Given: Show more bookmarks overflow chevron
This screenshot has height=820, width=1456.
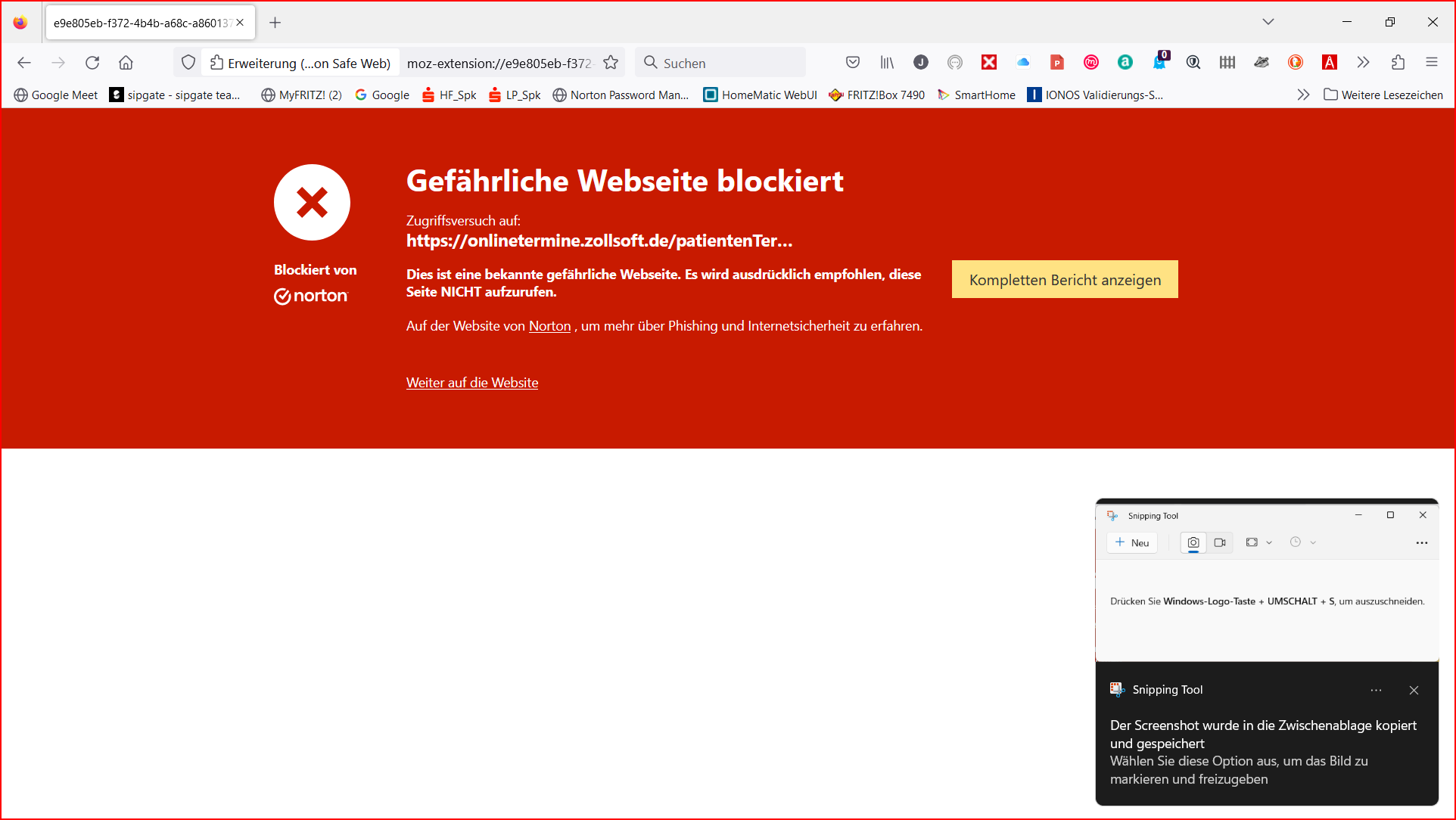Looking at the screenshot, I should [1303, 95].
